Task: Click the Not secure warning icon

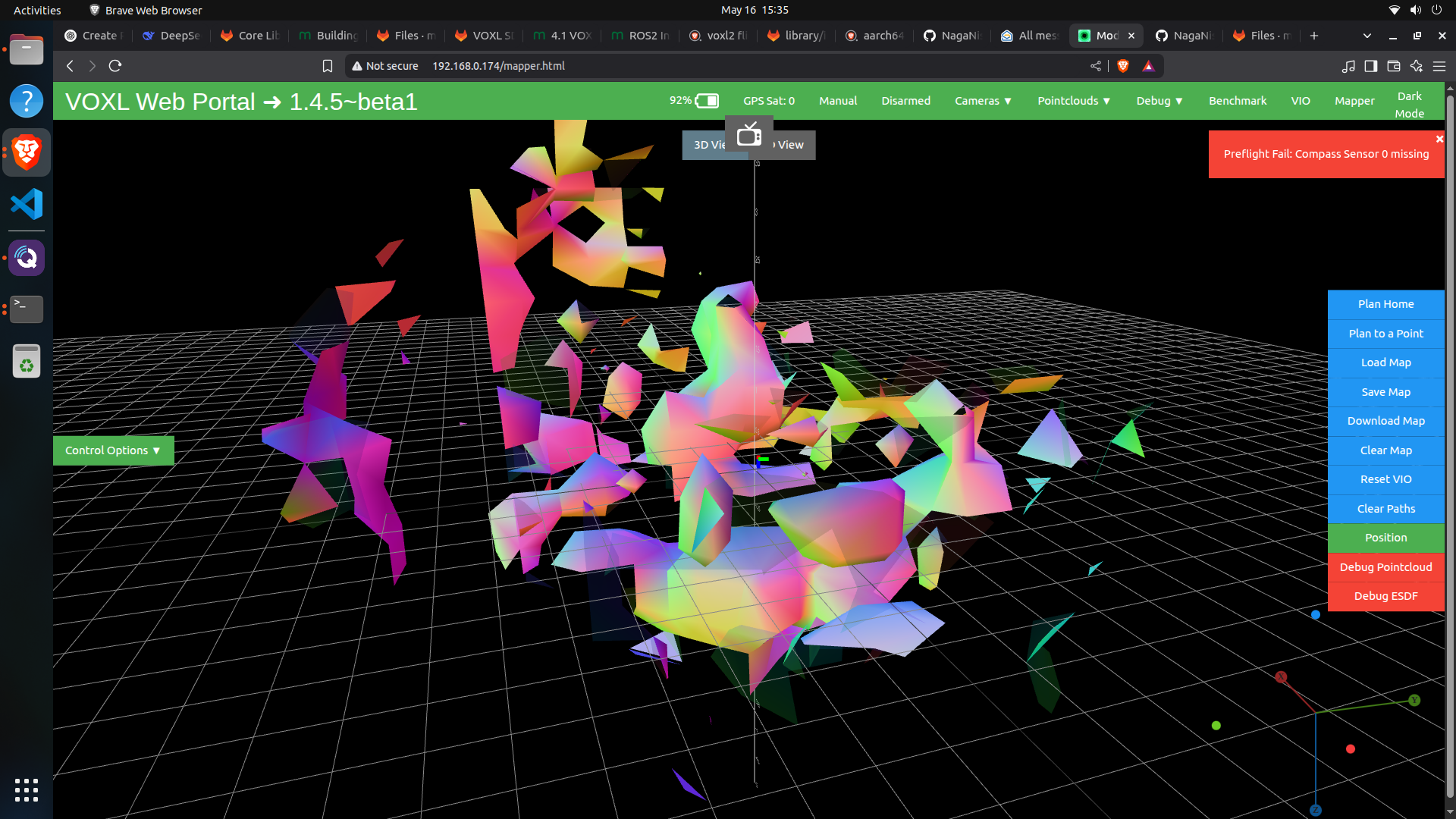Action: [x=357, y=66]
